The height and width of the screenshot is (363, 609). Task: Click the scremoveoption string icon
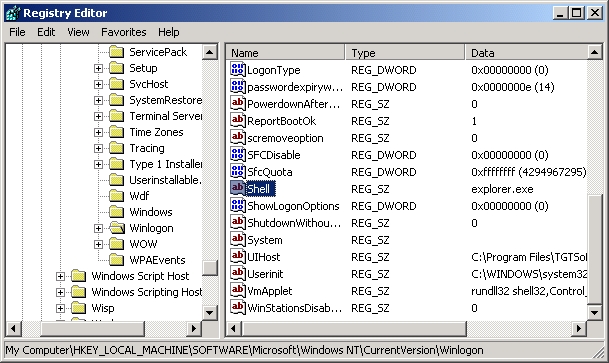pyautogui.click(x=238, y=138)
